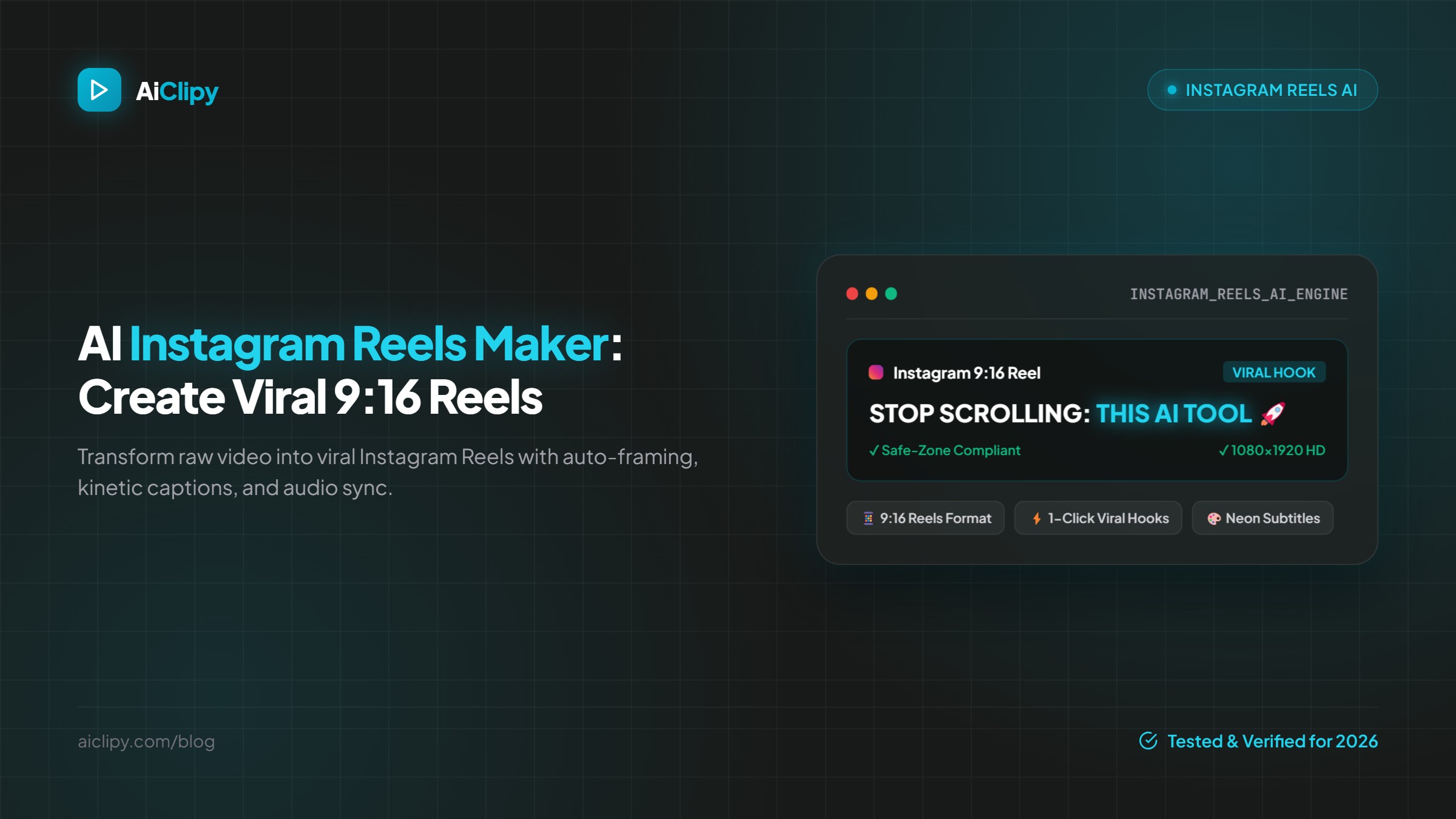The width and height of the screenshot is (1456, 819).
Task: Click the yellow window dot
Action: tap(872, 294)
